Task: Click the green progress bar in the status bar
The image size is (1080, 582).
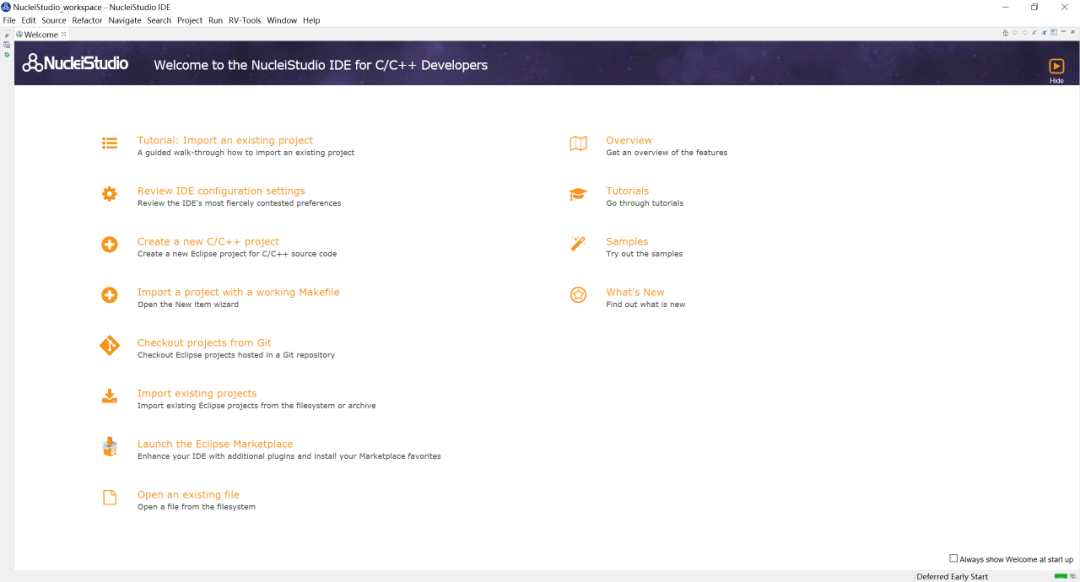Action: tap(1061, 576)
